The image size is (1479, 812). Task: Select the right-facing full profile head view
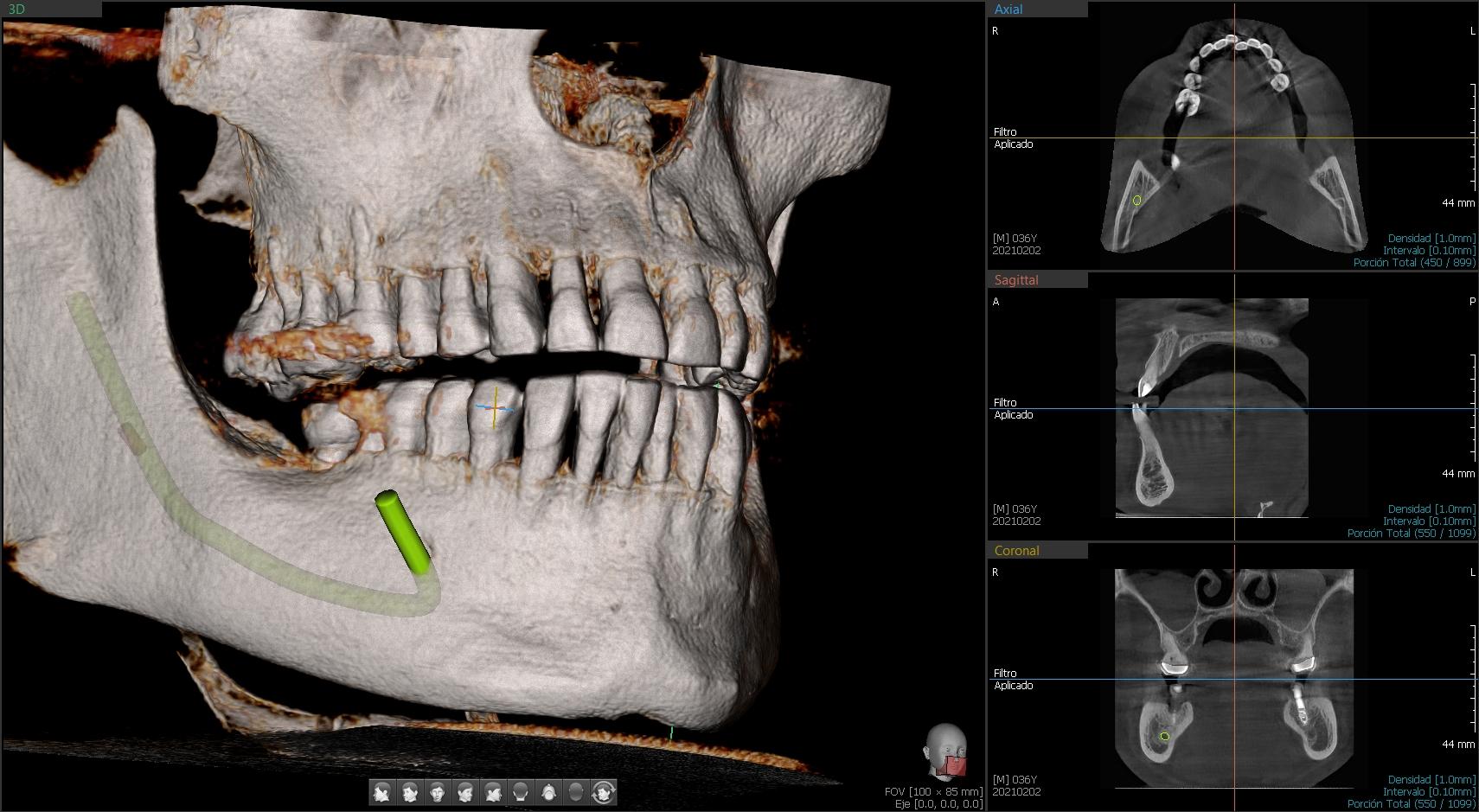pyautogui.click(x=493, y=792)
